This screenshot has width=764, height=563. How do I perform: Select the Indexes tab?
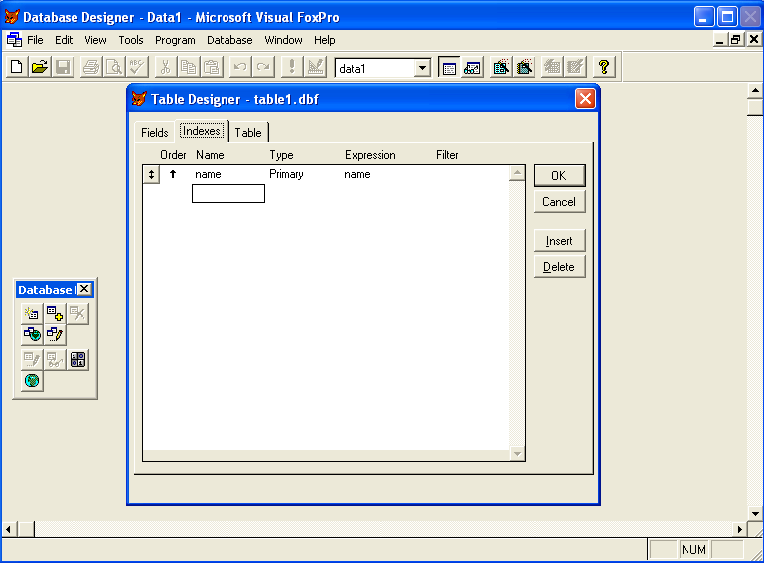[x=202, y=131]
